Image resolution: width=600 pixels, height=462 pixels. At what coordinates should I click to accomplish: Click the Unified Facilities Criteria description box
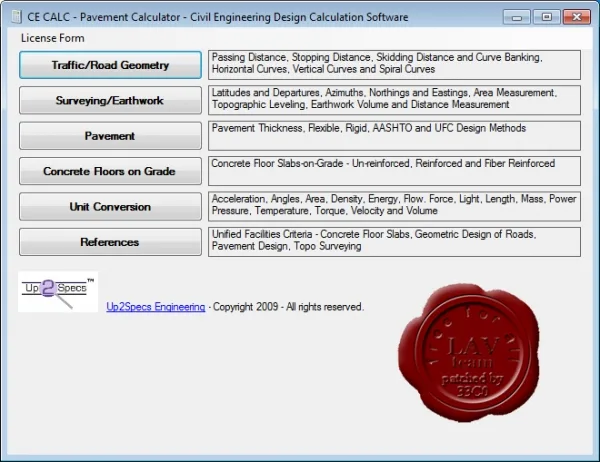394,242
